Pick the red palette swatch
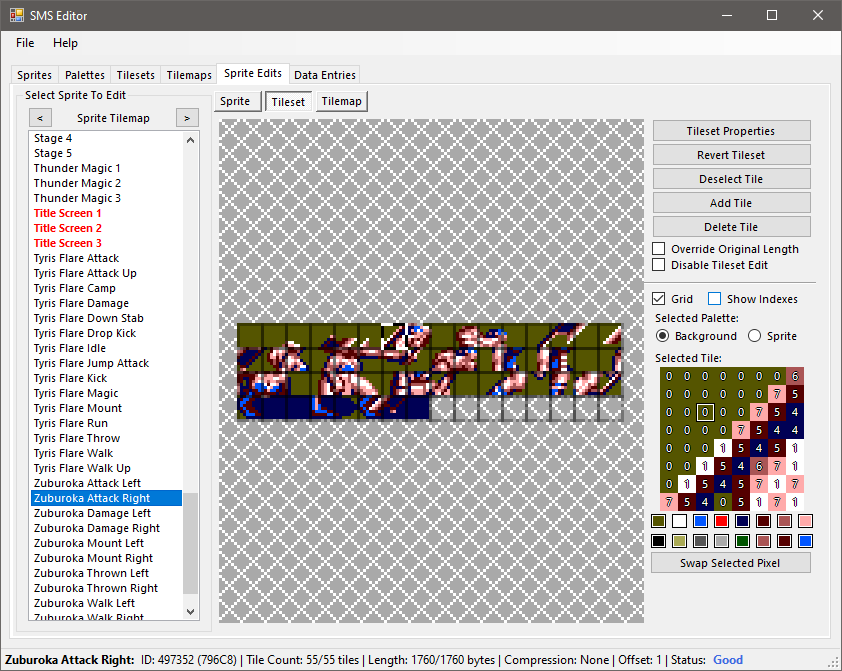The height and width of the screenshot is (671, 842). coord(721,521)
